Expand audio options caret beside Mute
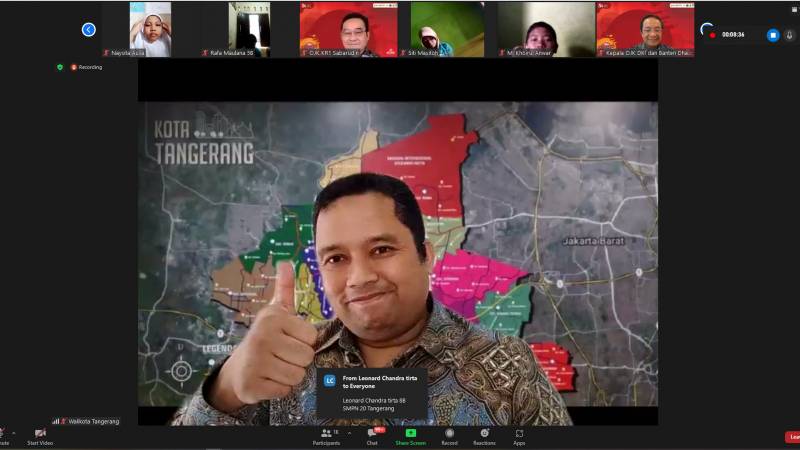 [x=14, y=432]
